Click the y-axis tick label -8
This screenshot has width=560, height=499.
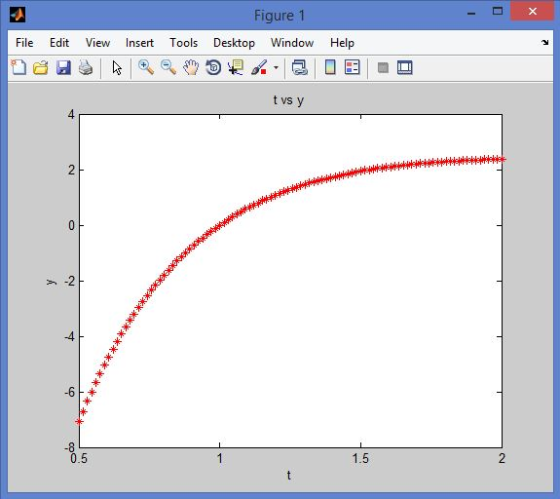click(x=70, y=447)
